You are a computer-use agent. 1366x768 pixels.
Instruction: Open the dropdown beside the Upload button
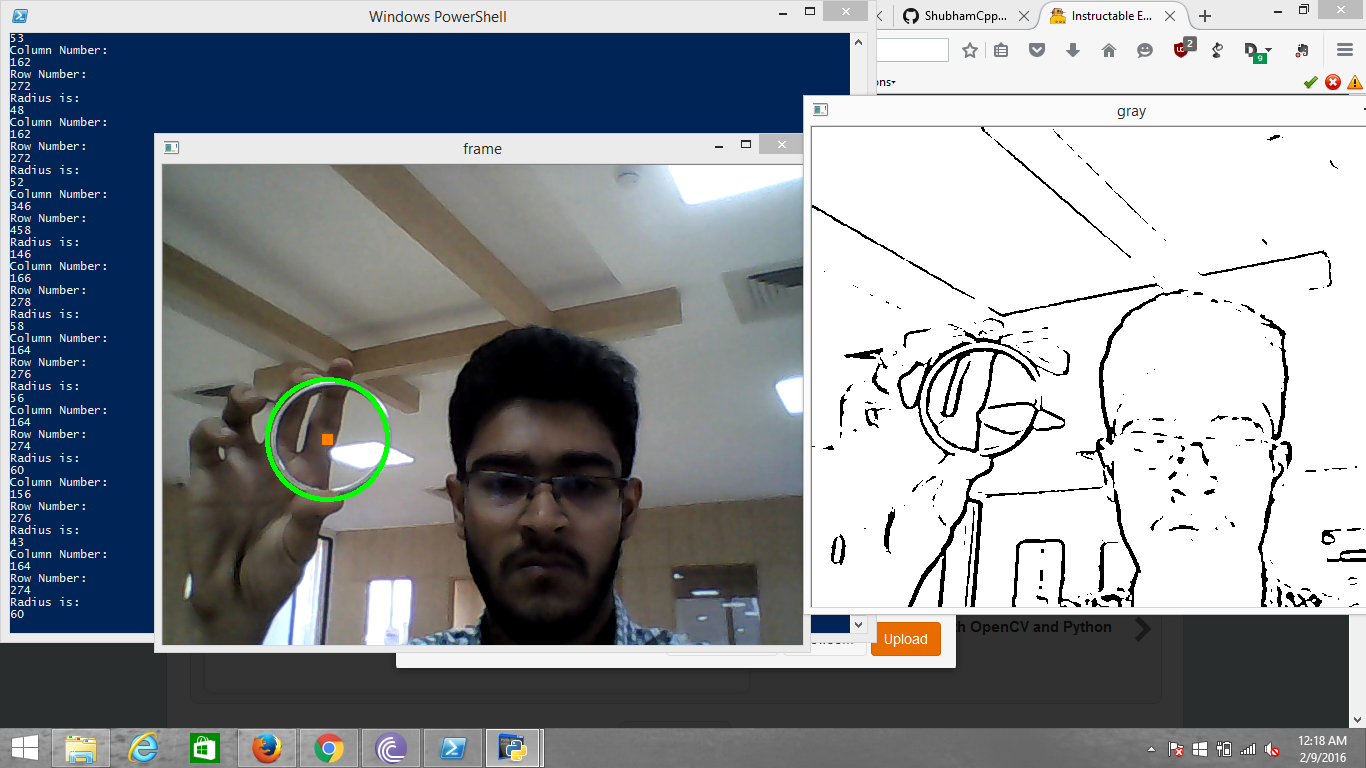click(858, 625)
